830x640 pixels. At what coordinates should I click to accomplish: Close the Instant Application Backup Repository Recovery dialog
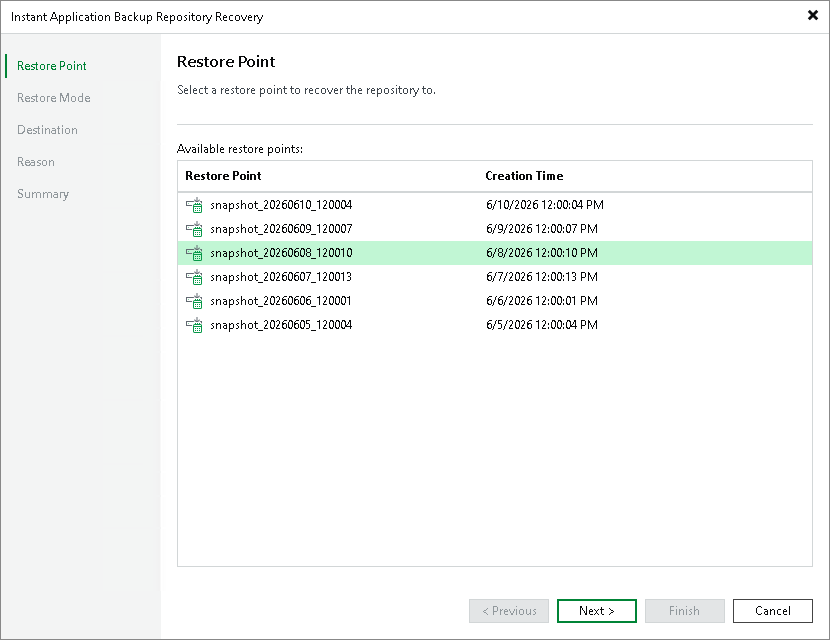[x=813, y=15]
